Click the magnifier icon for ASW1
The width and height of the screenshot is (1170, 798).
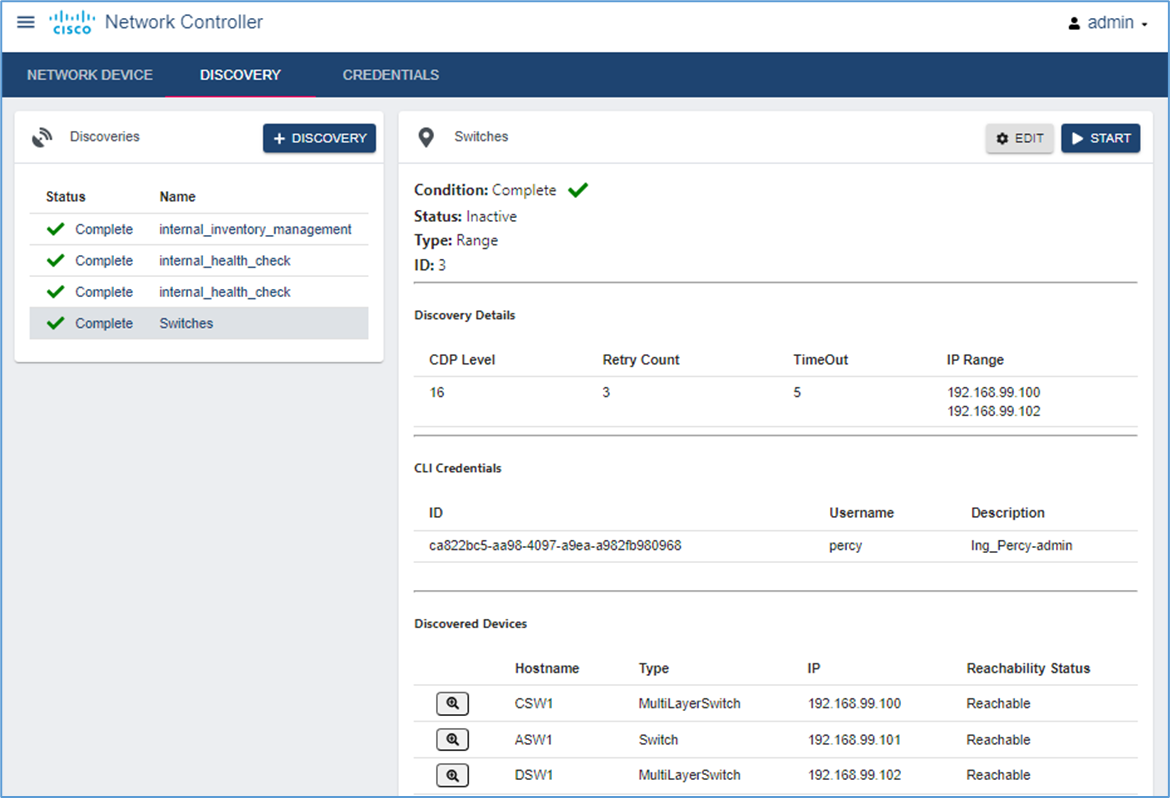point(453,740)
